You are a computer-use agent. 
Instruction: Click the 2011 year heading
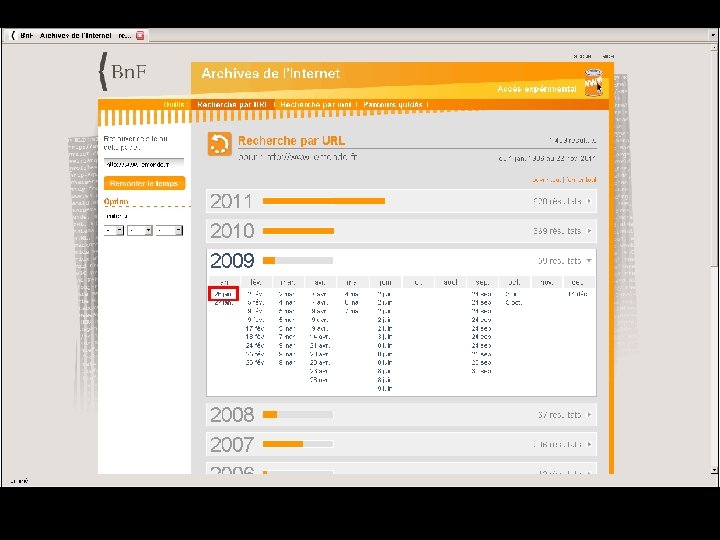[231, 202]
